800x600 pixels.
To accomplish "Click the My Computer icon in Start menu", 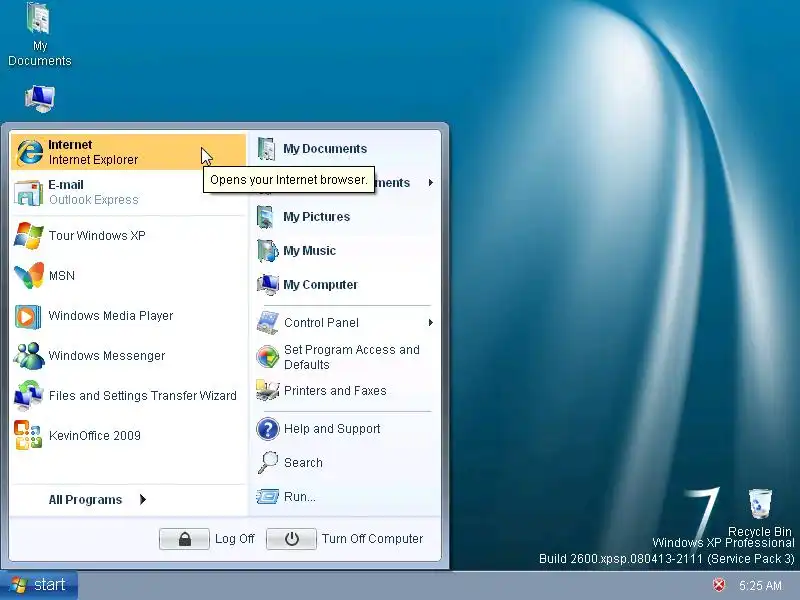I will tap(267, 285).
